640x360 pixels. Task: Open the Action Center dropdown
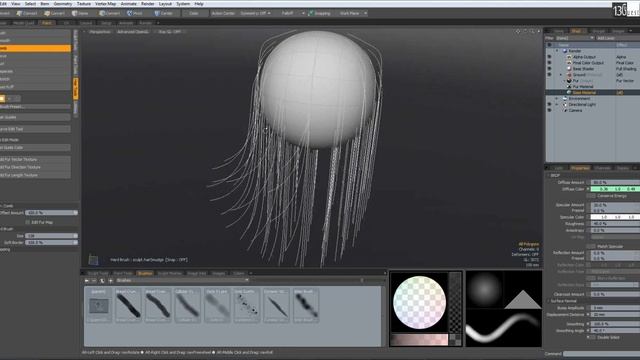pos(223,13)
